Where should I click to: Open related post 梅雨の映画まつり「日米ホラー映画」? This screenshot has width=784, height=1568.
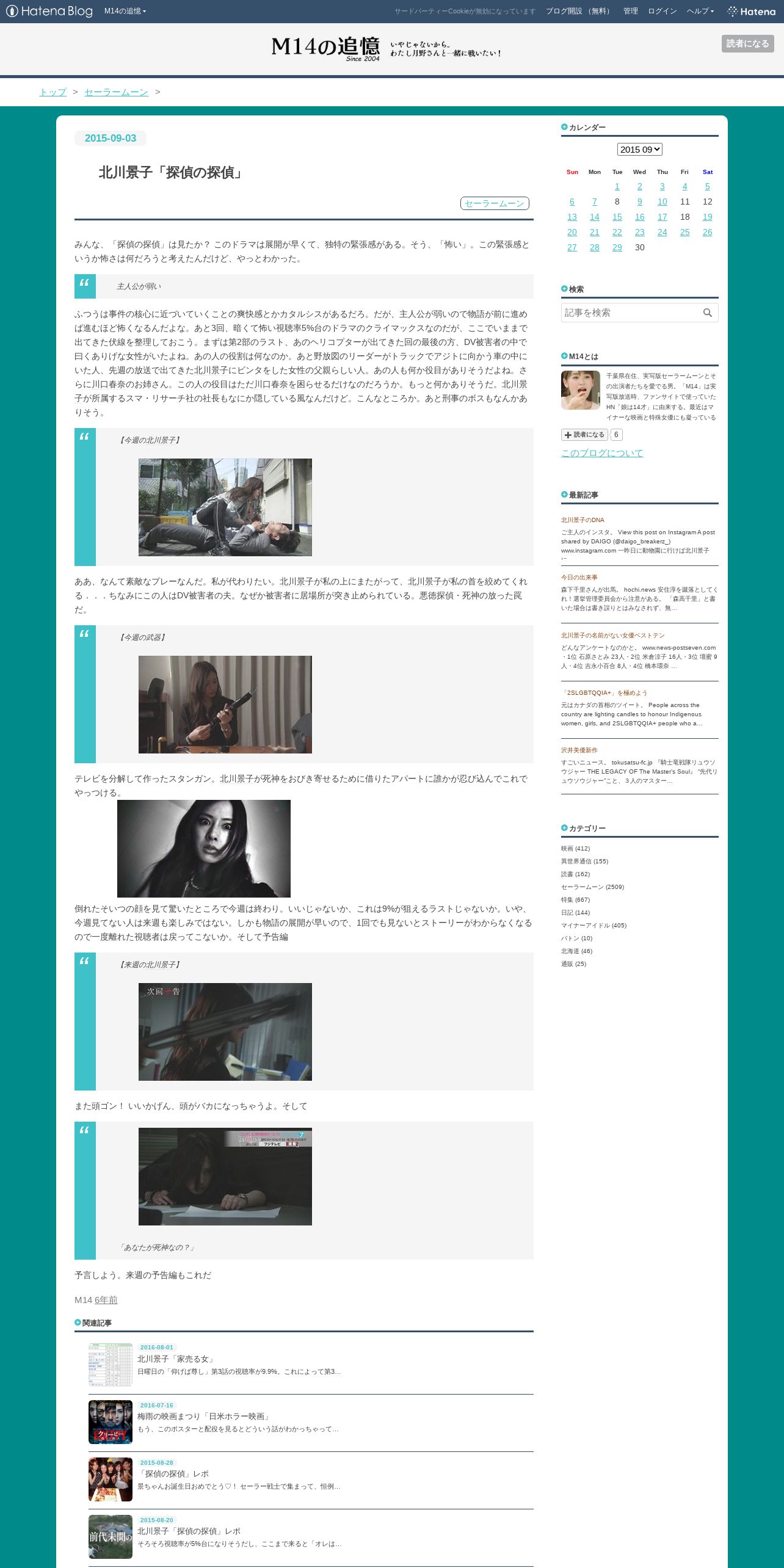(x=205, y=1416)
